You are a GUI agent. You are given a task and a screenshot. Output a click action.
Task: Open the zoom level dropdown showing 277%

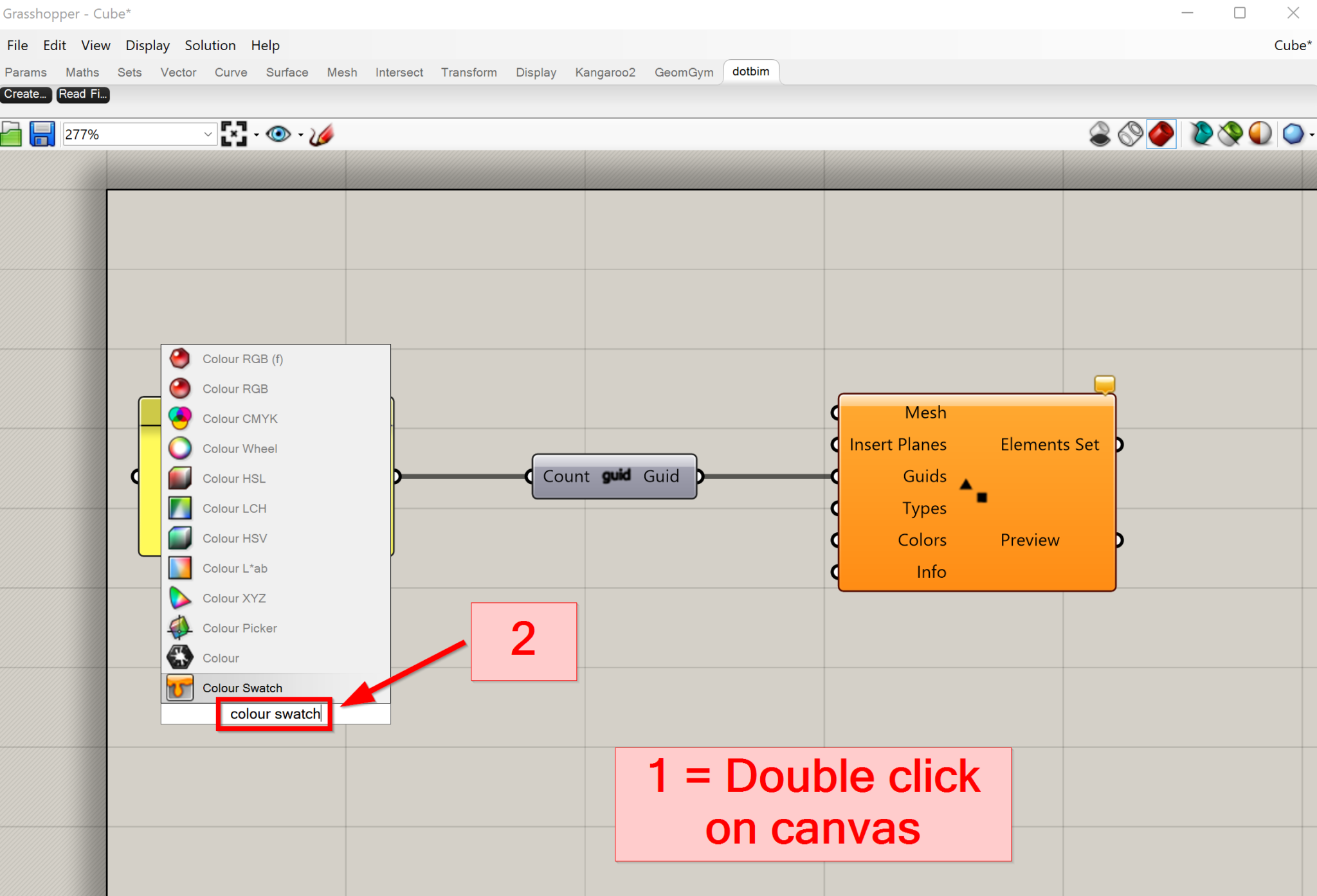(207, 134)
